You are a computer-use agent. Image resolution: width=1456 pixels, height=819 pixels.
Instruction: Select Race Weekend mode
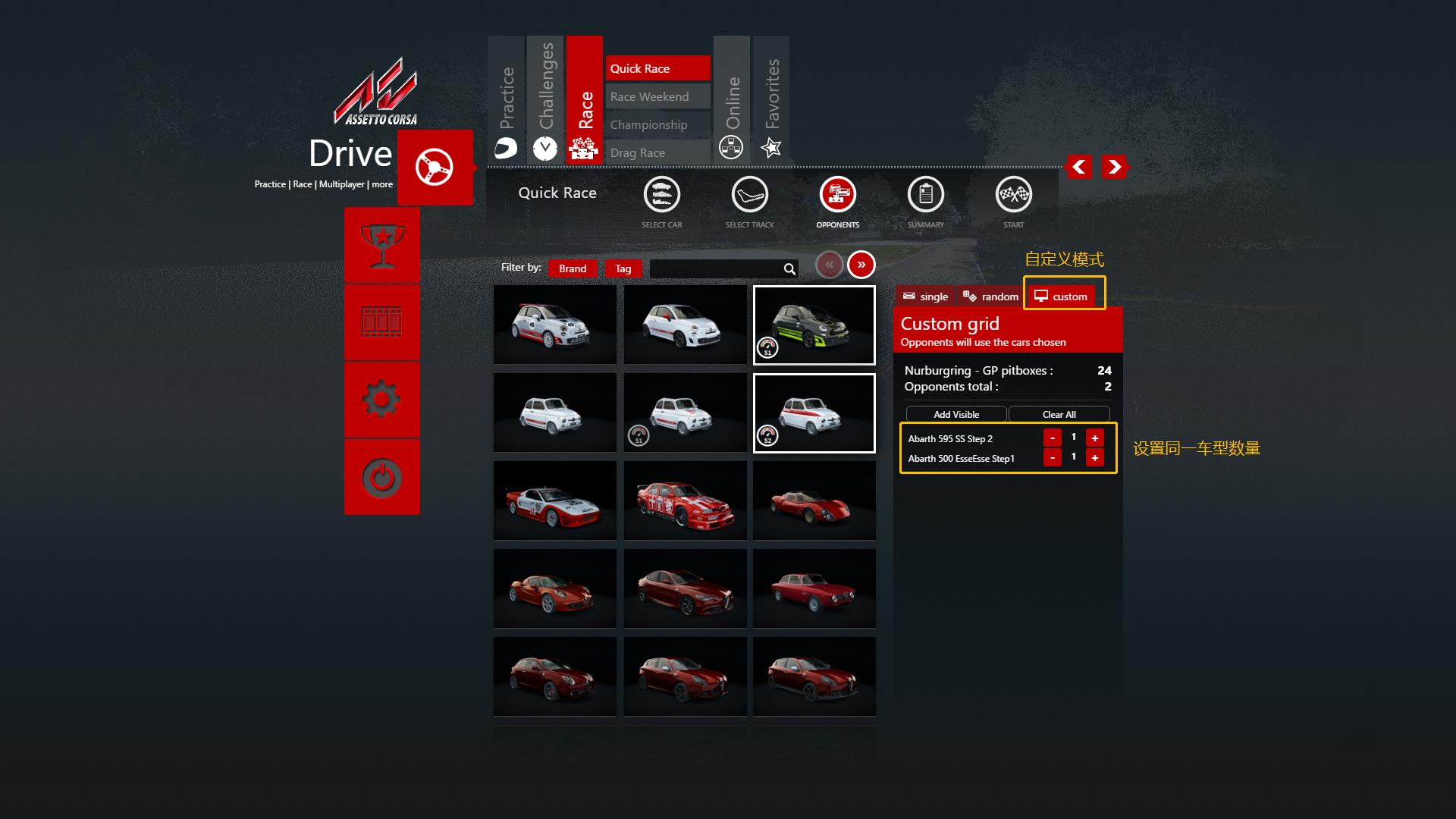pyautogui.click(x=658, y=96)
